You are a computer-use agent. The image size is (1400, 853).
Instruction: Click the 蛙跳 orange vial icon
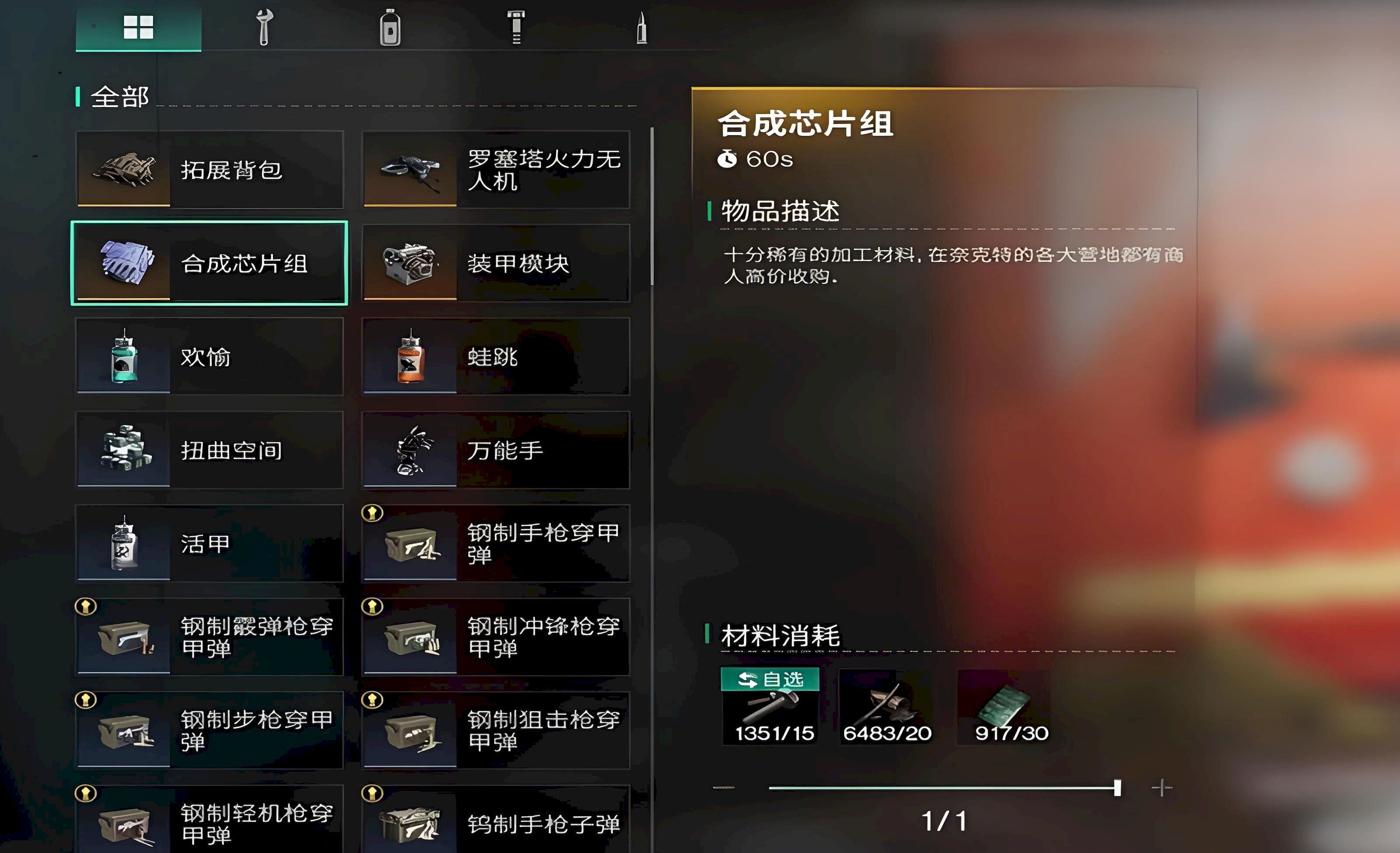[x=409, y=356]
